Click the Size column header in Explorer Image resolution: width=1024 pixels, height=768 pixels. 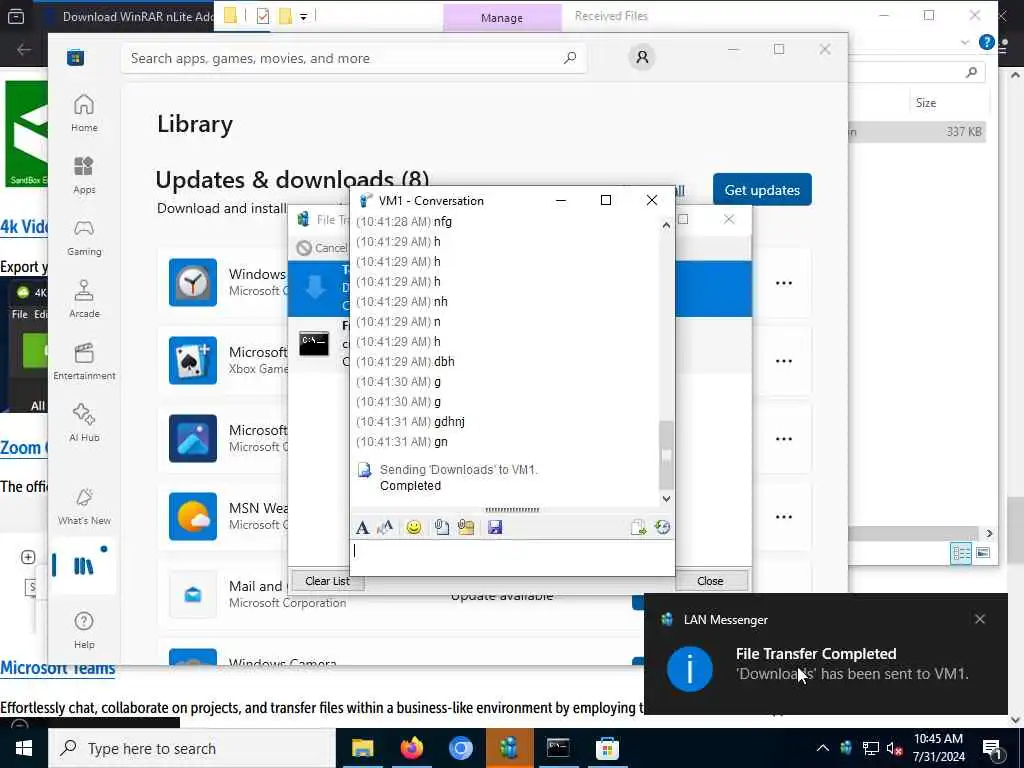tap(925, 103)
